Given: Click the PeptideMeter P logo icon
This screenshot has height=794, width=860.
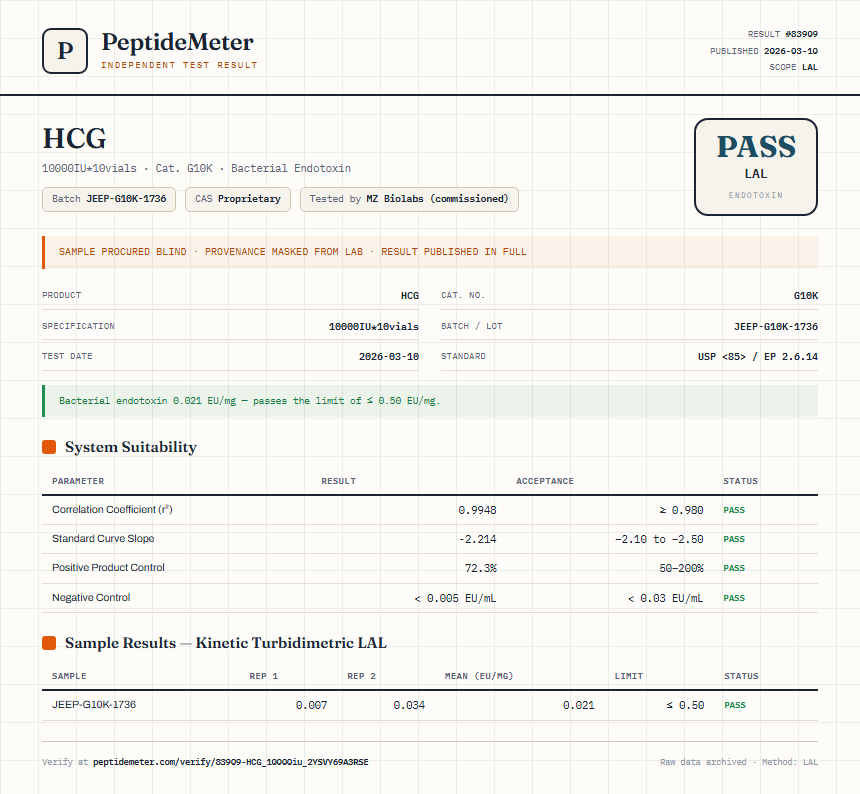Looking at the screenshot, I should coord(65,51).
